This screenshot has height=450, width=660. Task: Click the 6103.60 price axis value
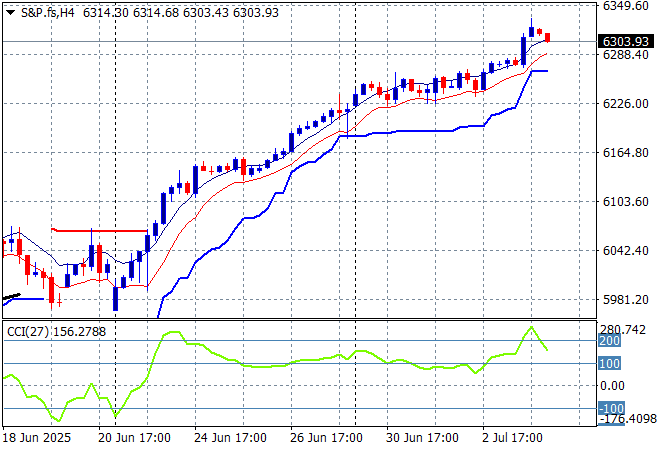click(625, 202)
